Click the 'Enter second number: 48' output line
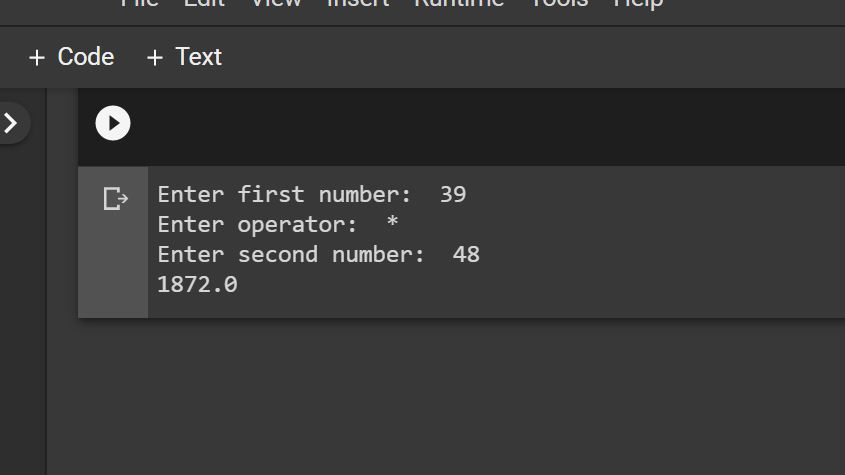 (318, 254)
